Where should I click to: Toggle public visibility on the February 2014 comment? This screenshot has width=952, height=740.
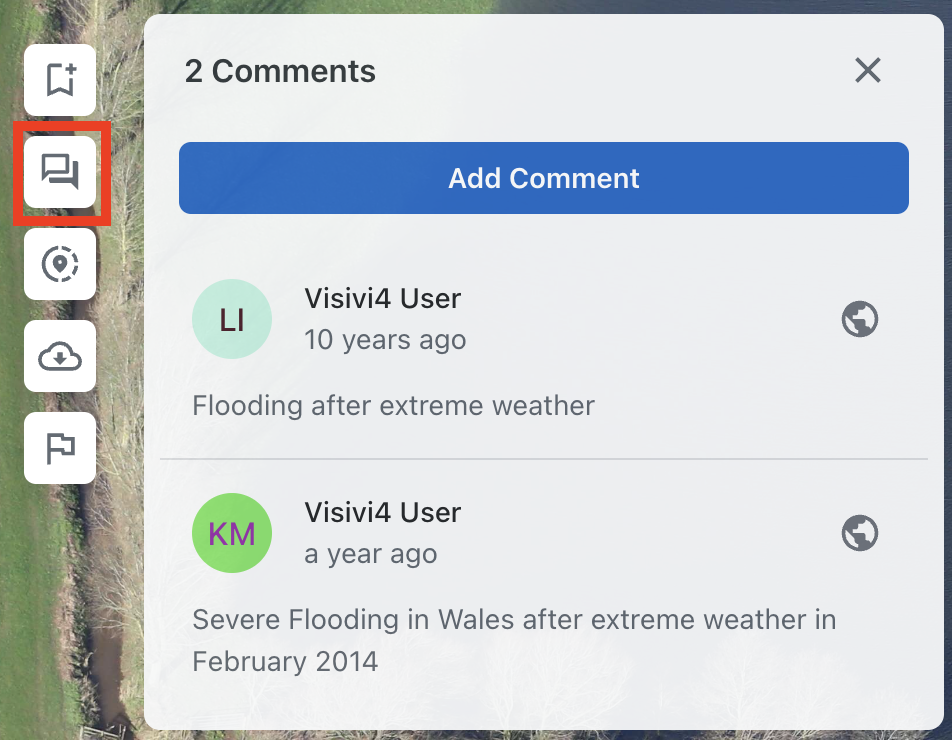tap(860, 533)
